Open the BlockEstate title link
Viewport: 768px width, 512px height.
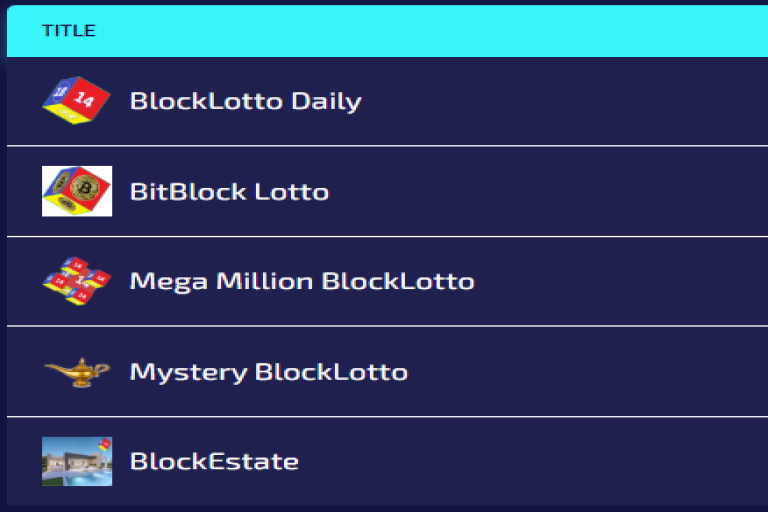(214, 461)
